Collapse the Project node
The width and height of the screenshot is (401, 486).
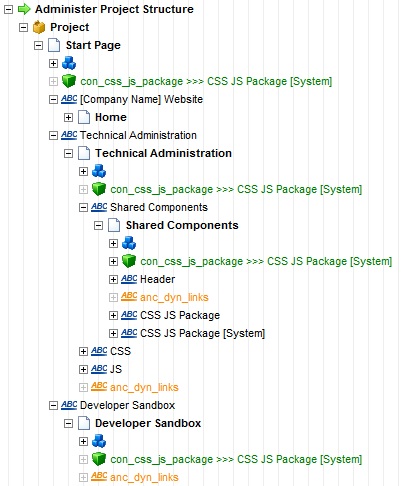point(23,27)
